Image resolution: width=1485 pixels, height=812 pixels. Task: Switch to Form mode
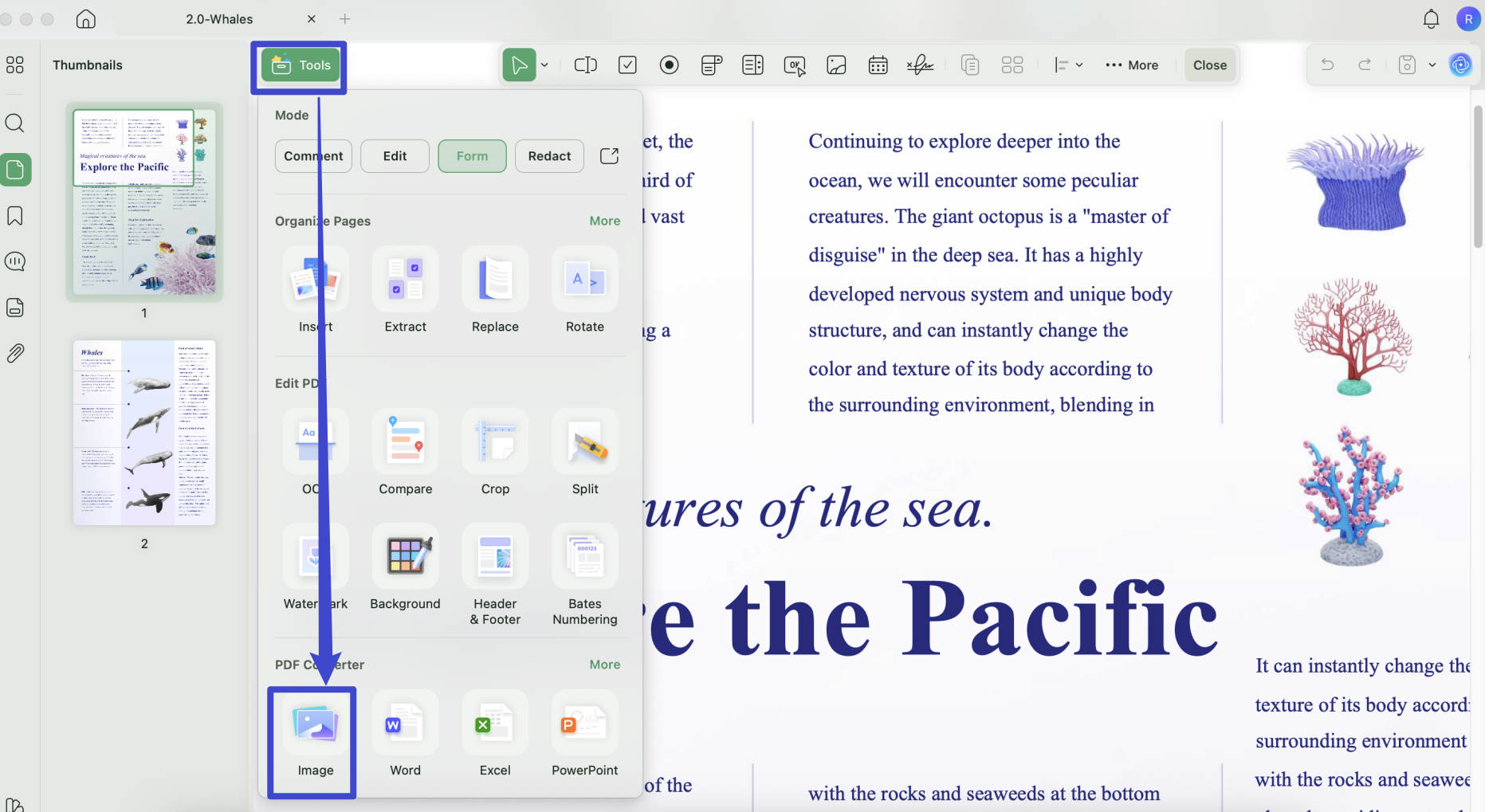(x=472, y=156)
